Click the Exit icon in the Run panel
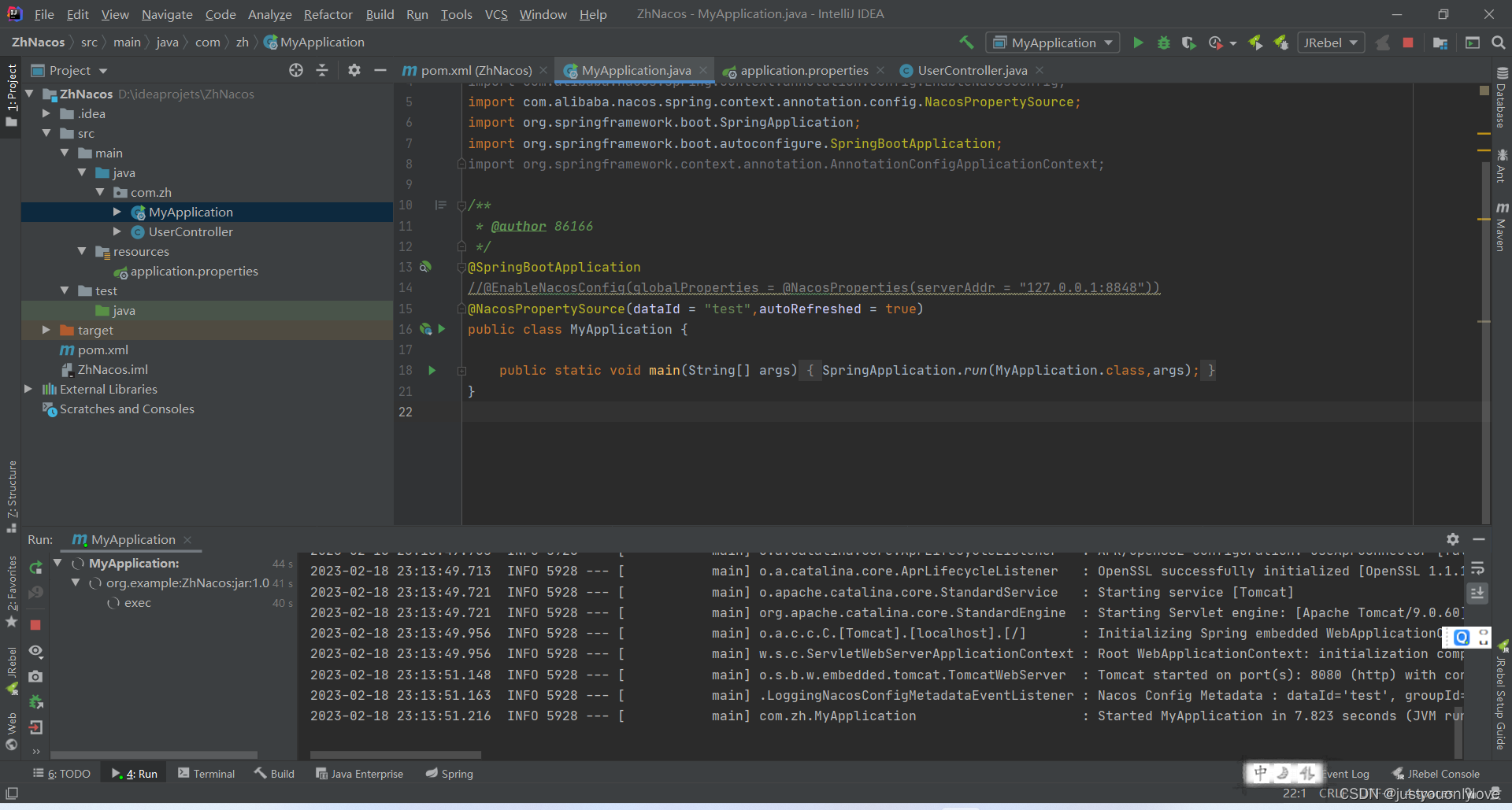1512x810 pixels. pyautogui.click(x=35, y=727)
